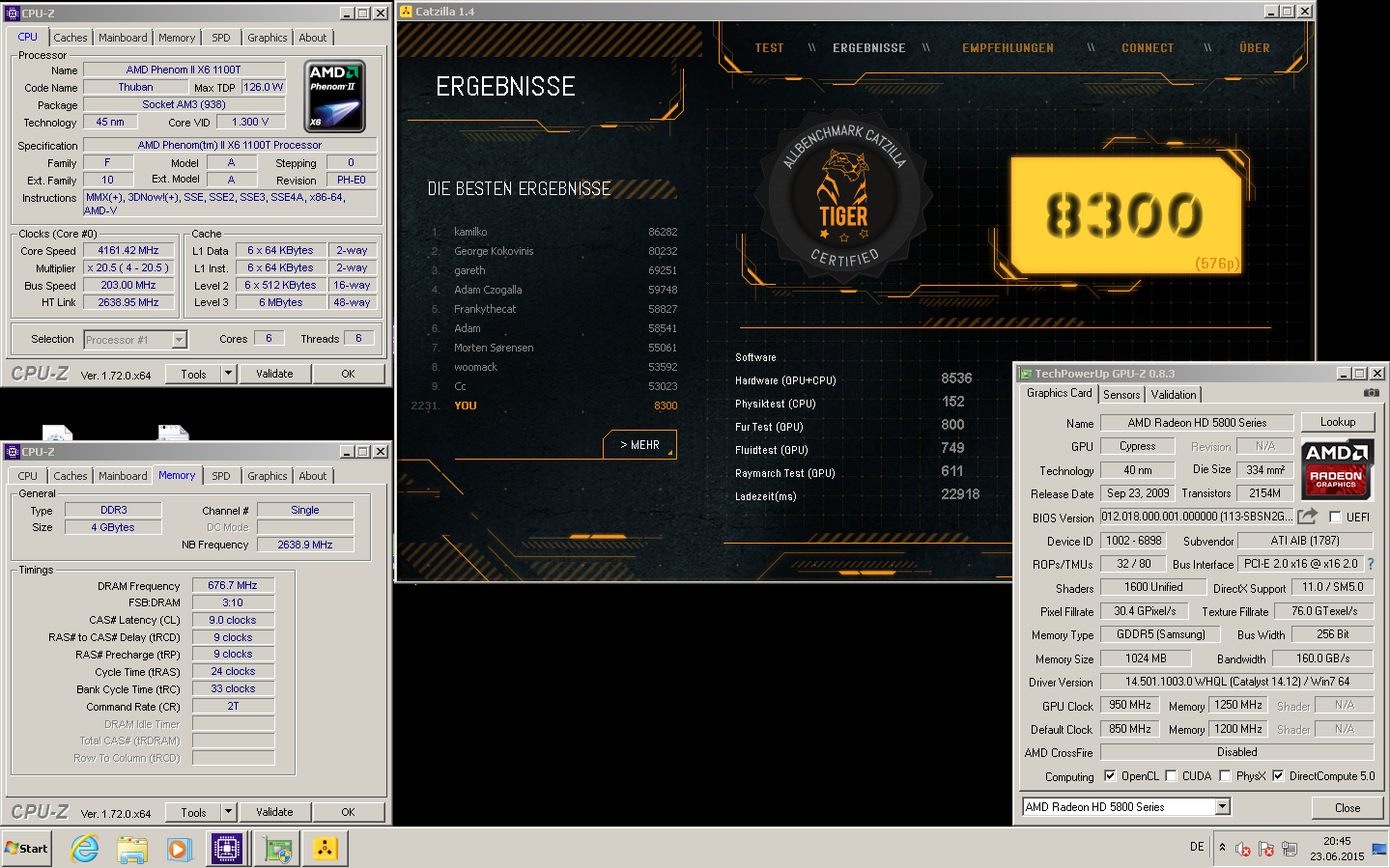1390x868 pixels.
Task: Toggle the UEFI checkbox in GPU-Z
Action: [x=1335, y=518]
